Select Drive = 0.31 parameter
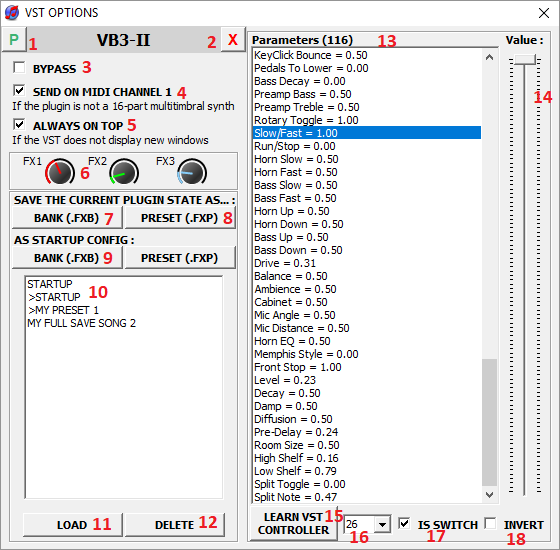 coord(367,263)
